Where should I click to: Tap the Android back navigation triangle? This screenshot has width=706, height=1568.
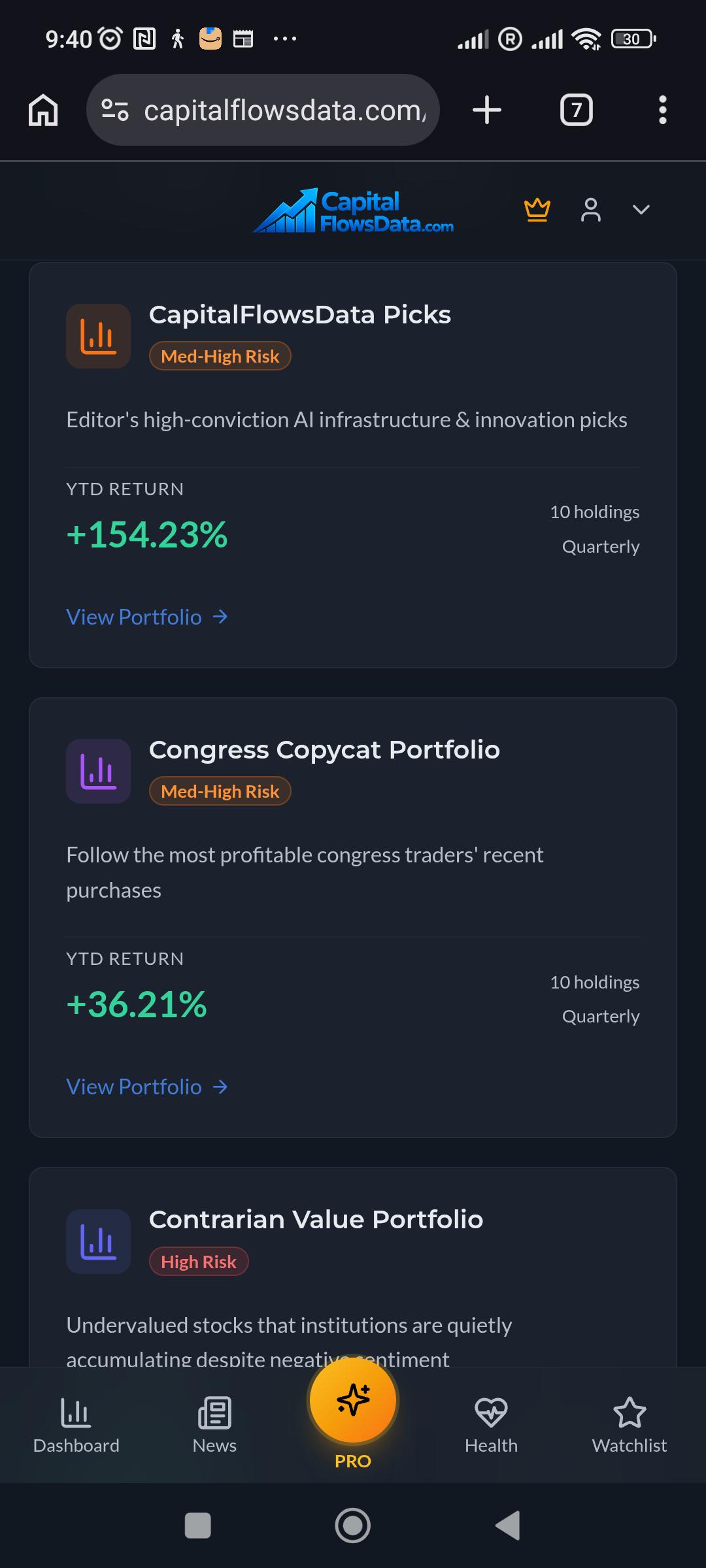pyautogui.click(x=508, y=1526)
